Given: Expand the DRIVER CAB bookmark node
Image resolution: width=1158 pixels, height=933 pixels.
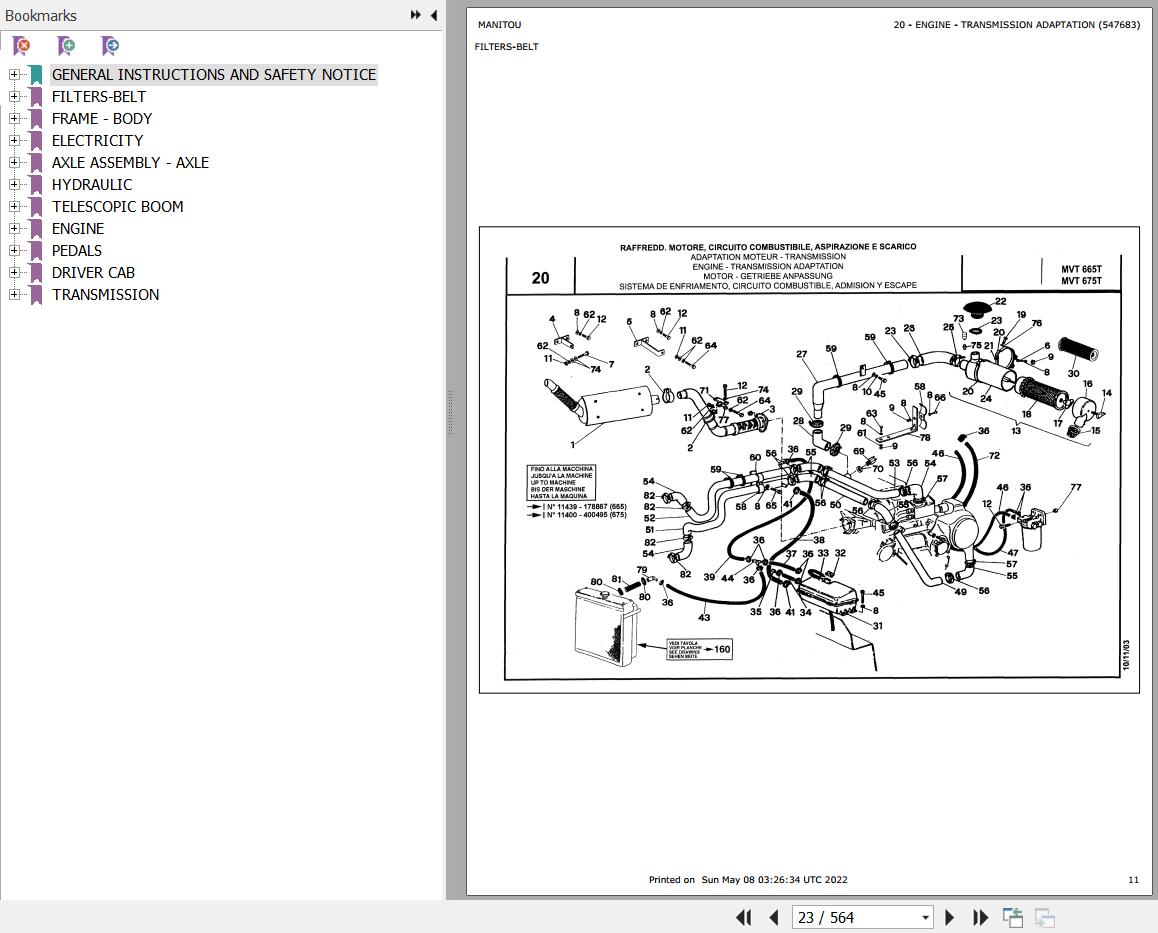Looking at the screenshot, I should tap(14, 273).
